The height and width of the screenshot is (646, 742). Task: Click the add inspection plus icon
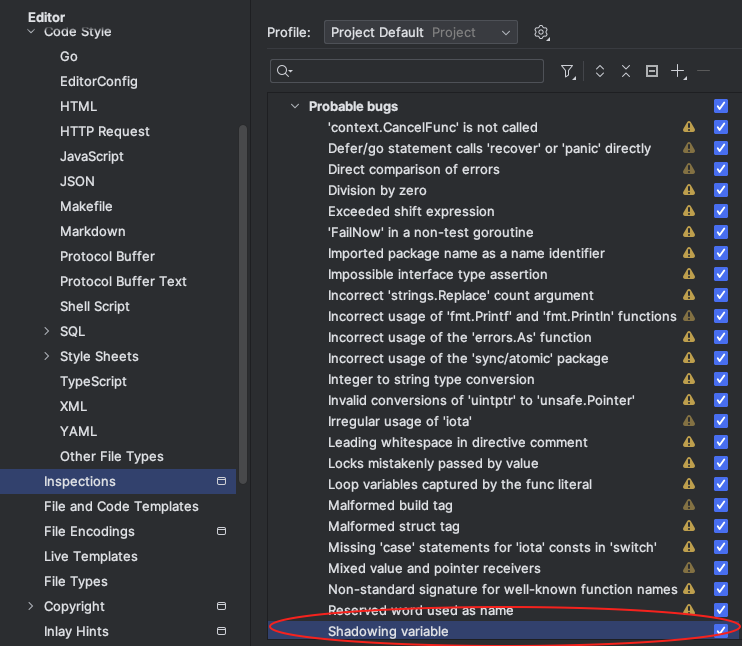click(x=678, y=71)
